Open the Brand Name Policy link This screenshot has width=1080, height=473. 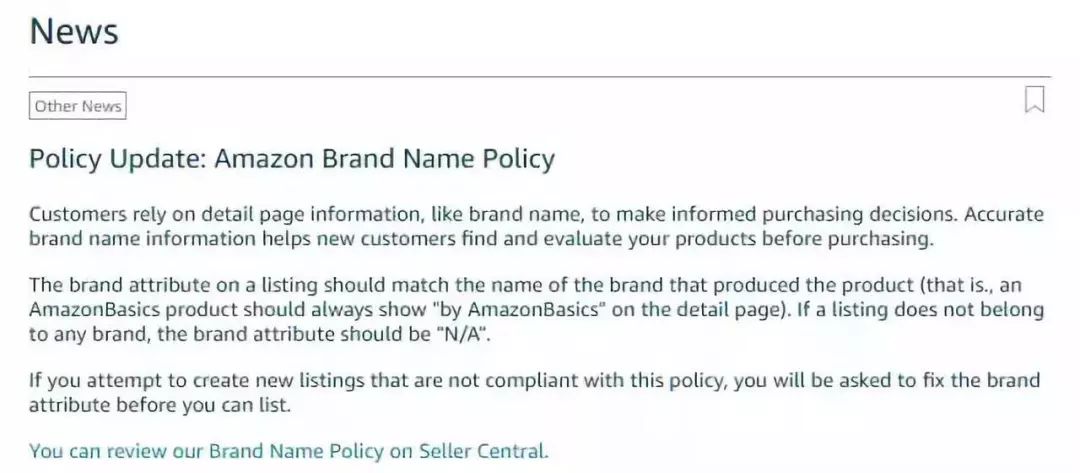tap(289, 451)
